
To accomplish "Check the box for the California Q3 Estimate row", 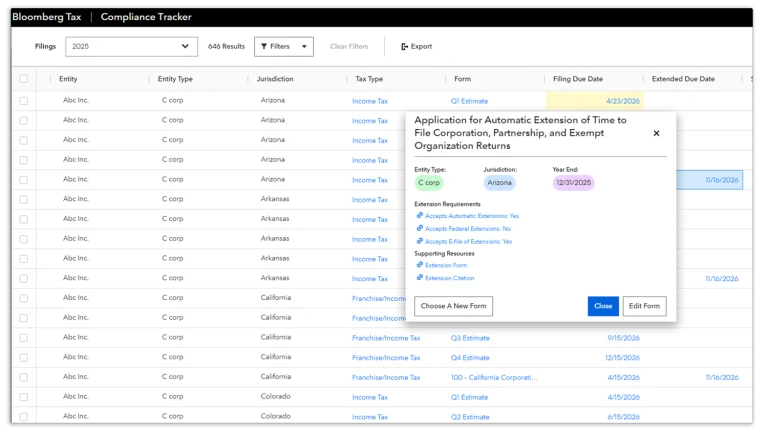I will tap(24, 338).
